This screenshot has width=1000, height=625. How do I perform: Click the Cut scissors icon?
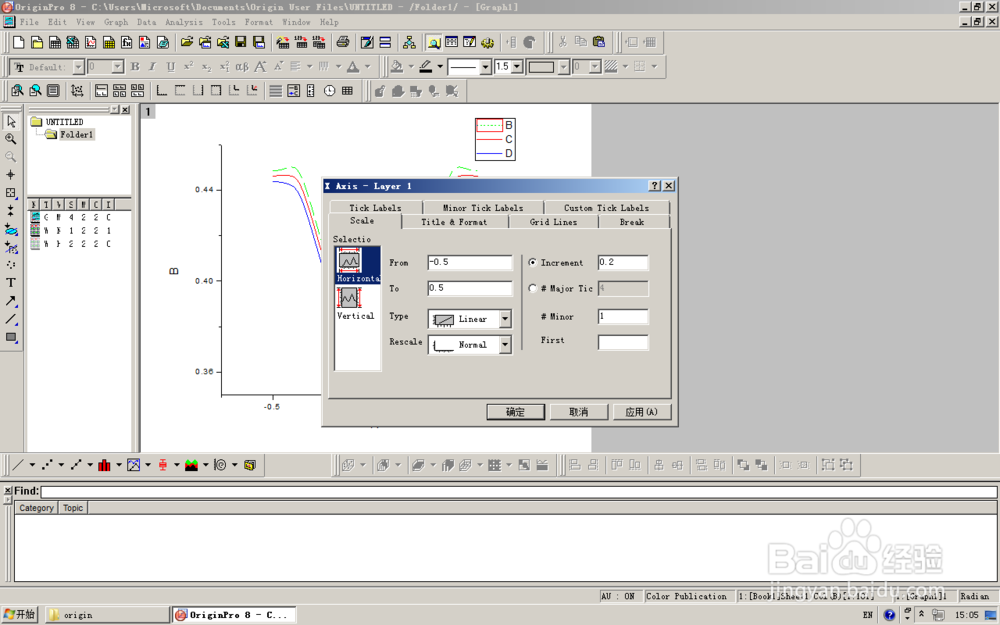[x=562, y=42]
